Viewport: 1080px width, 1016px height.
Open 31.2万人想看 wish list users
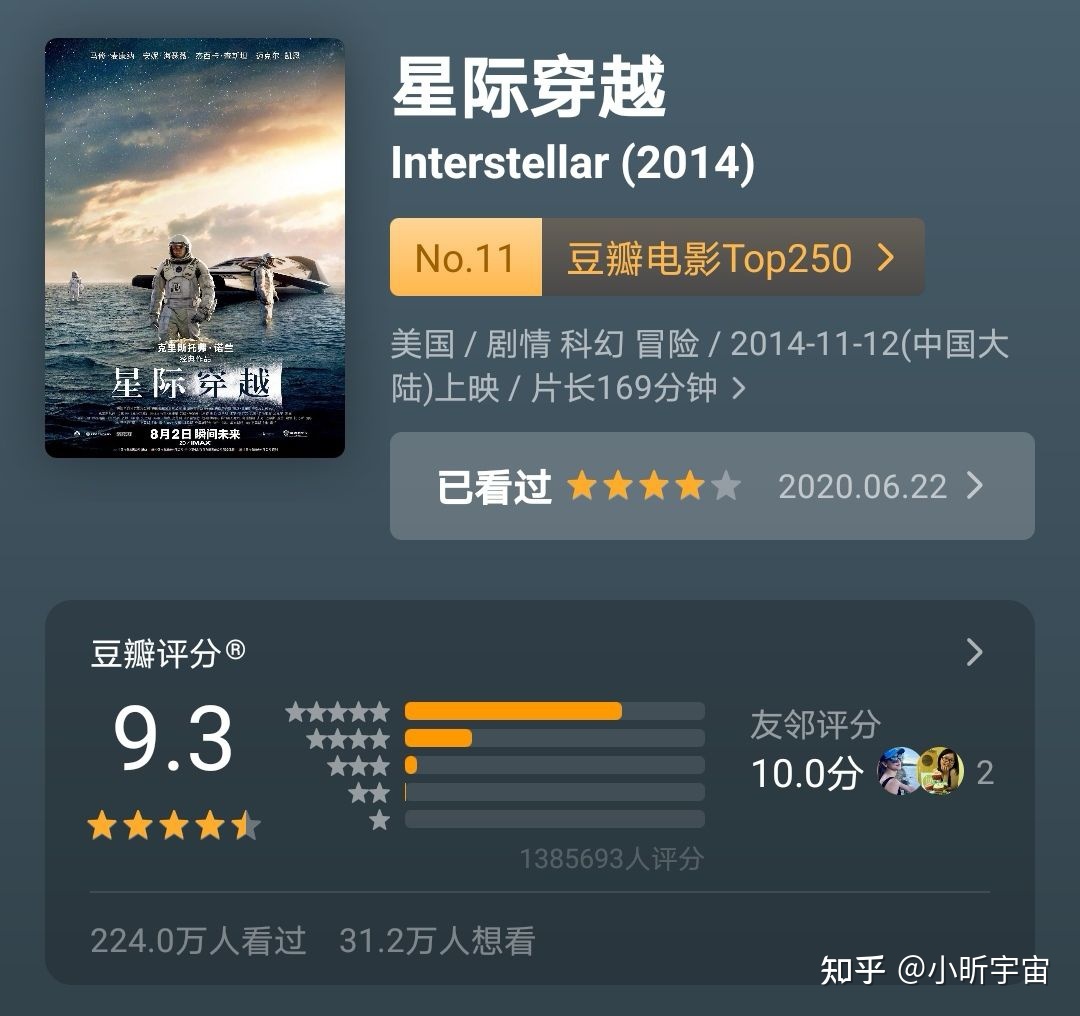click(x=437, y=940)
